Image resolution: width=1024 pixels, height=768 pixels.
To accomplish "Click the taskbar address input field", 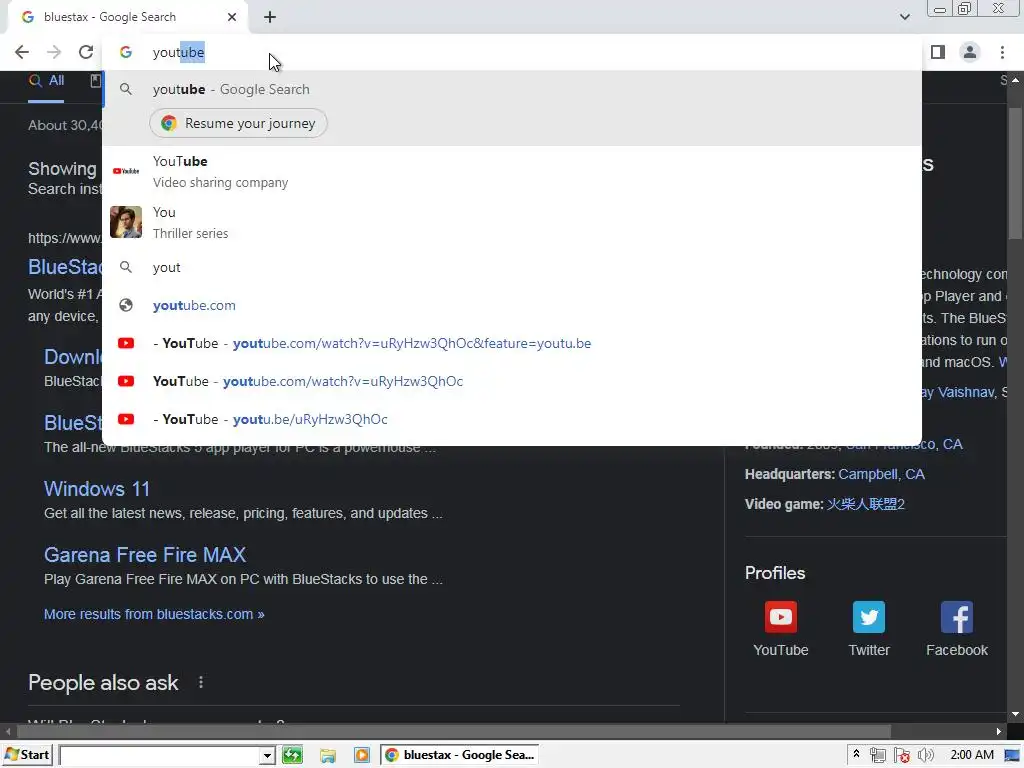I will [x=160, y=756].
